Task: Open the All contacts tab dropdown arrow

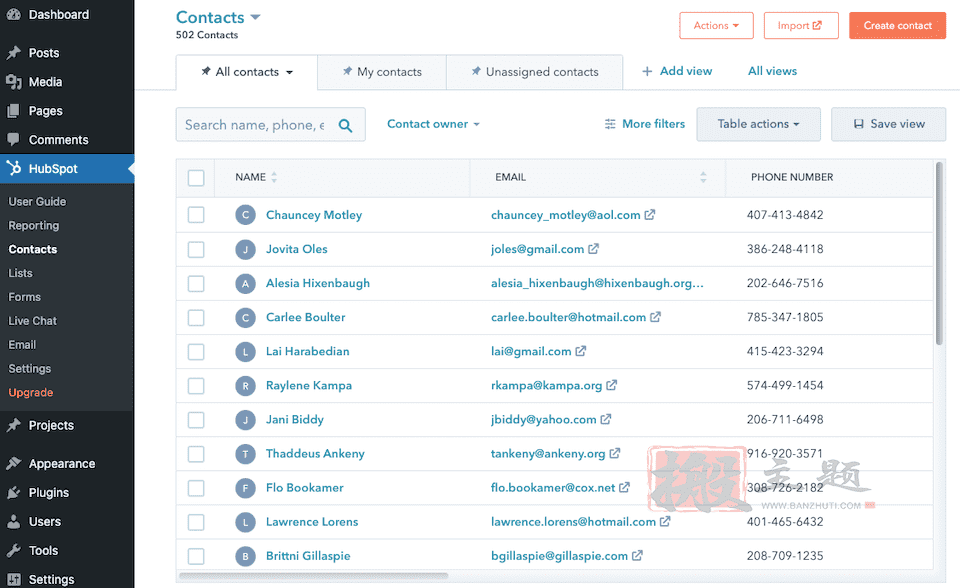Action: [x=290, y=72]
